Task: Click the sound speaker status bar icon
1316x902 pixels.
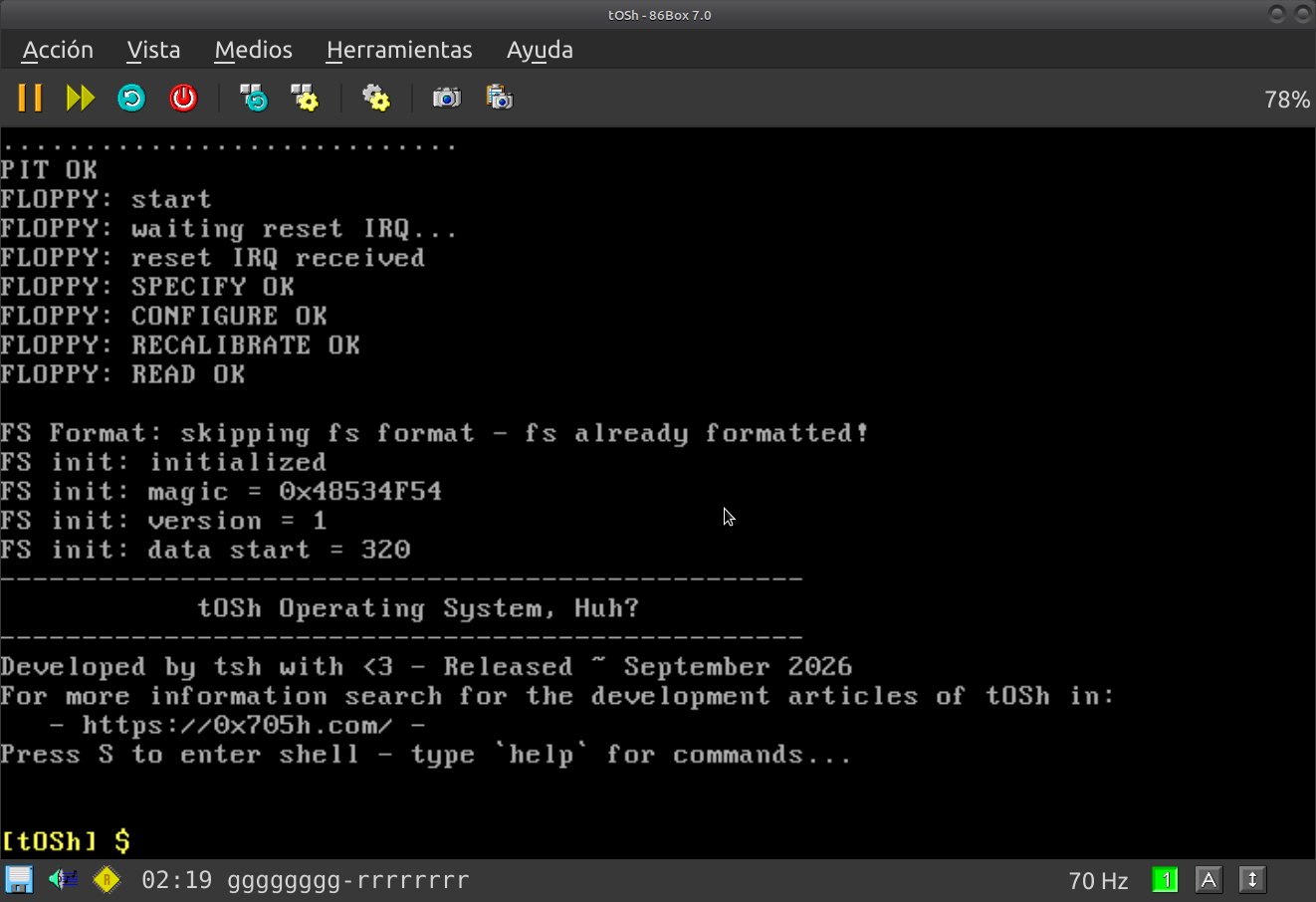Action: pos(63,880)
